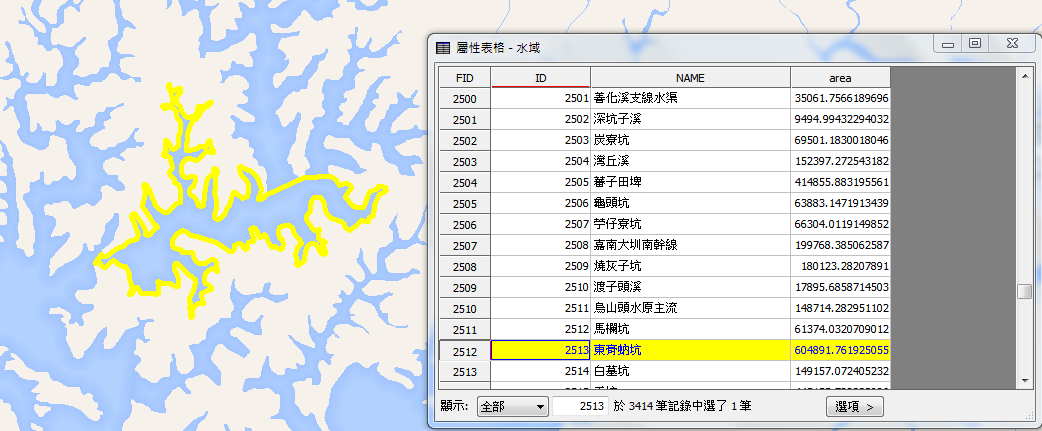Click the cell named 烏山頭水庫主流
This screenshot has height=431, width=1042.
690,308
